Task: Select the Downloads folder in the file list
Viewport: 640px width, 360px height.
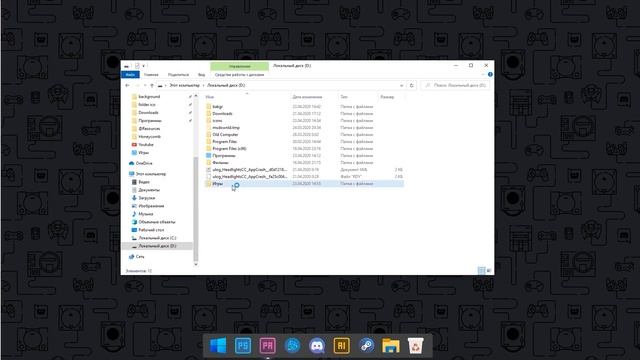Action: (222, 114)
